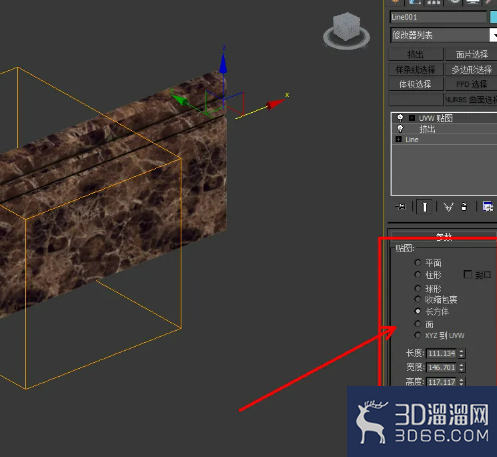The height and width of the screenshot is (457, 497).
Task: Select XYZ 到 UVW radio button
Action: click(x=417, y=335)
